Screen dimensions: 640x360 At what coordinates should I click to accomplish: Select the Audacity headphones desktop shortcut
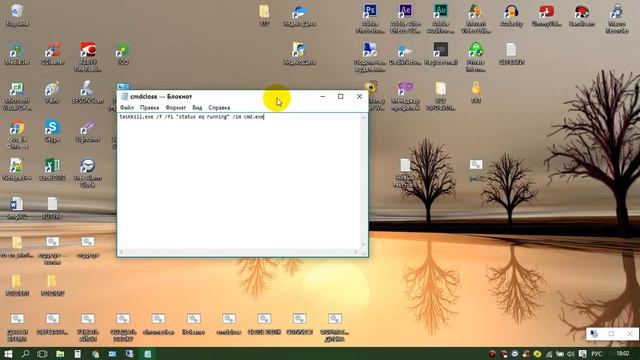511,16
